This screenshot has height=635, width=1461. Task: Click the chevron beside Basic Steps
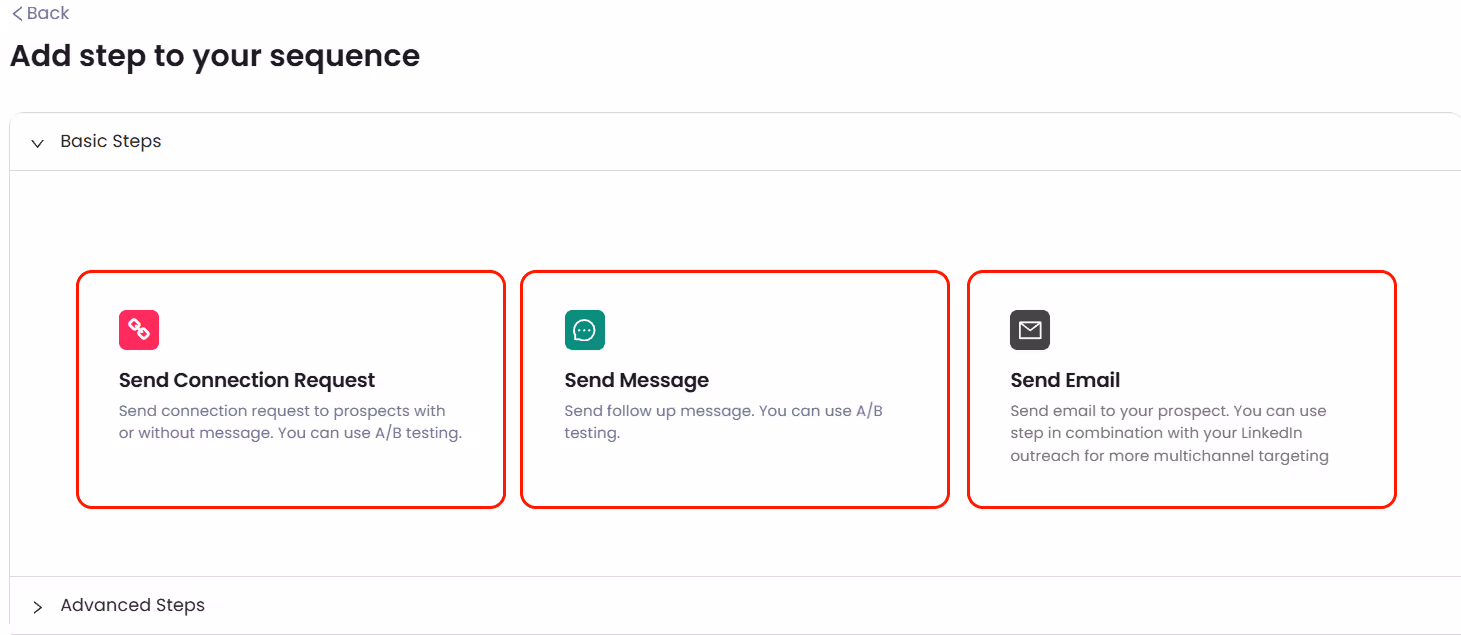tap(37, 142)
